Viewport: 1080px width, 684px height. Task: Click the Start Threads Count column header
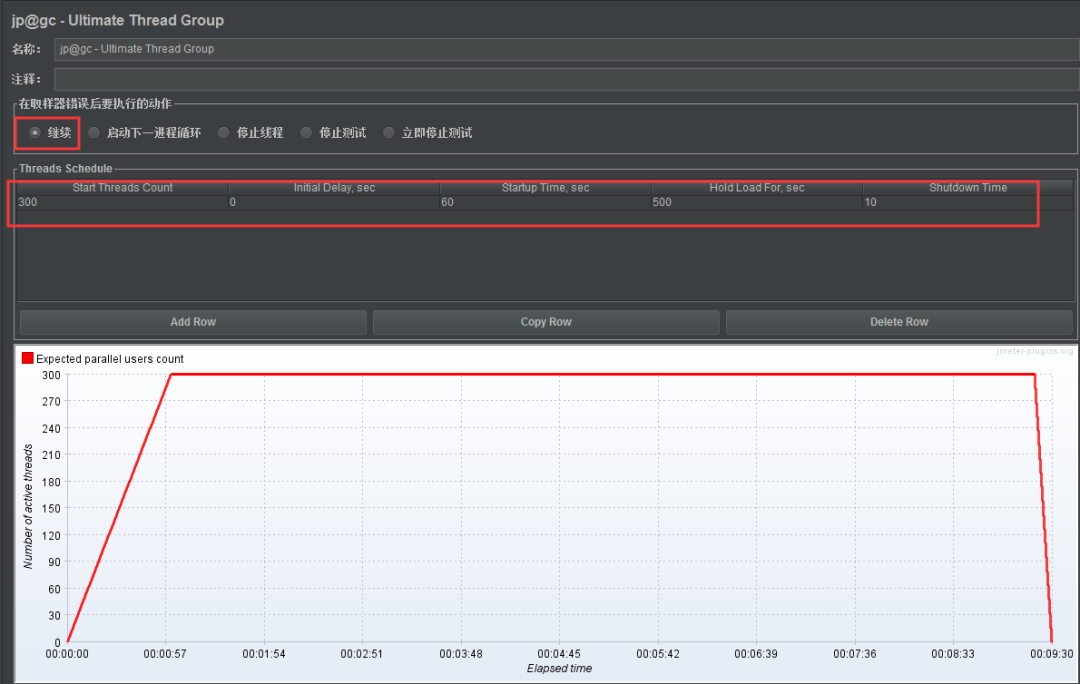coord(122,187)
